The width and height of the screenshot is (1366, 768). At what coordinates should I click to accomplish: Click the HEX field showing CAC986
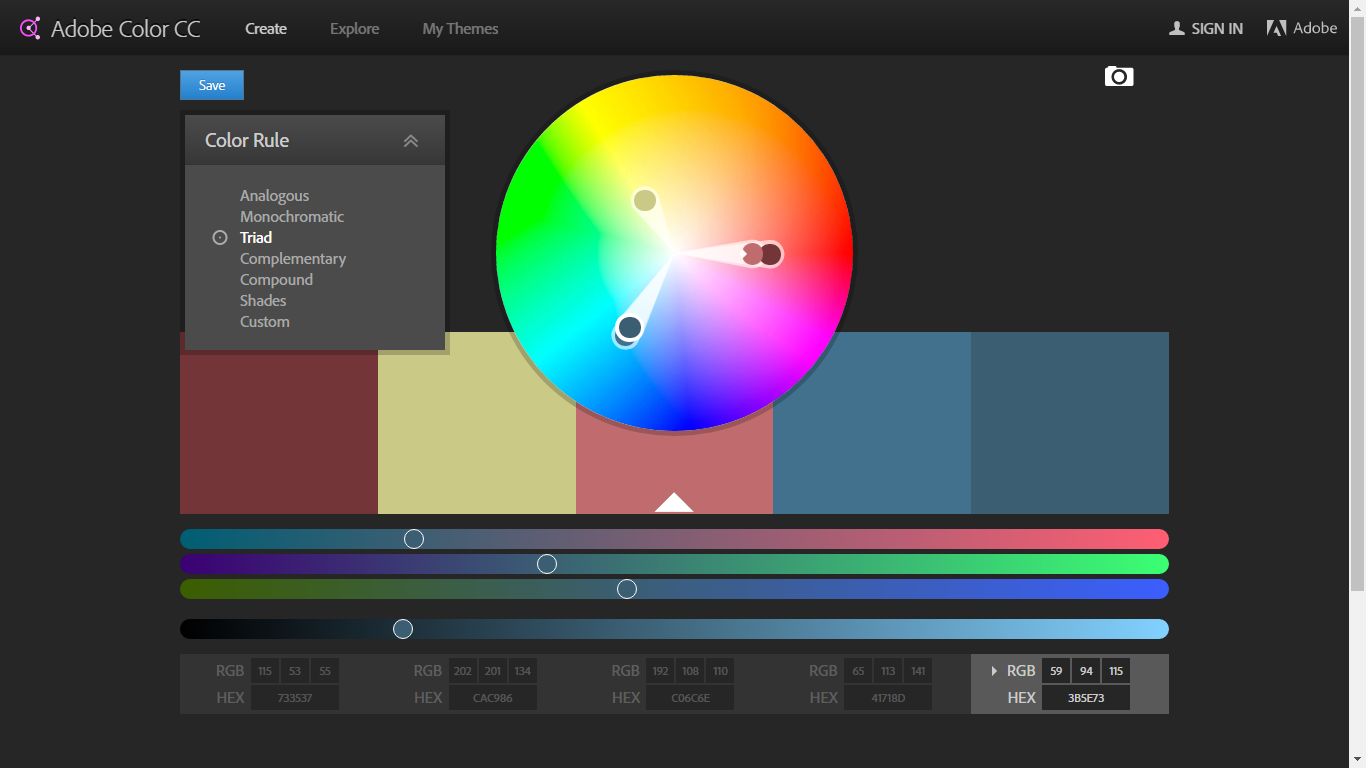[493, 698]
